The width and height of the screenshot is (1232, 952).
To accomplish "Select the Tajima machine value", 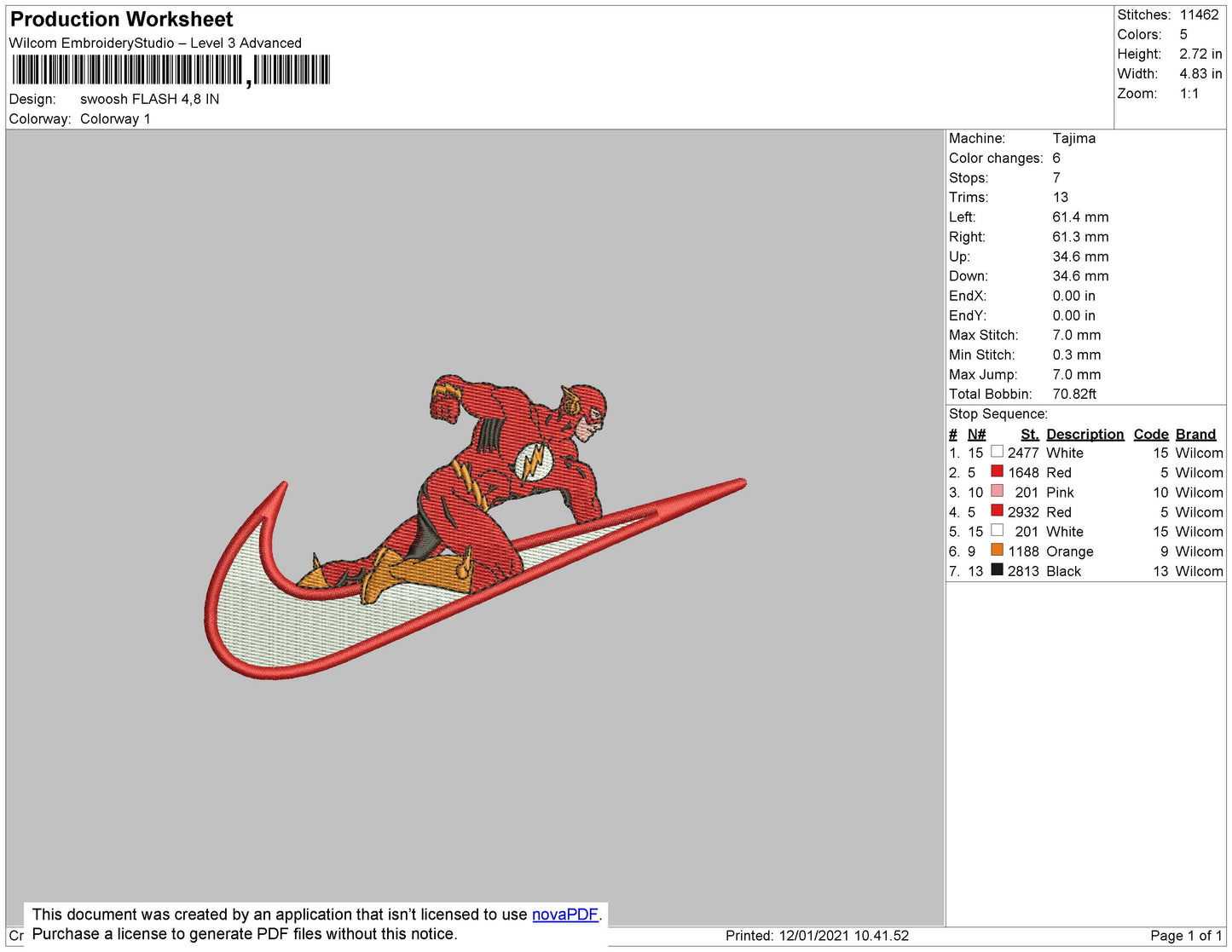I will (x=1073, y=138).
